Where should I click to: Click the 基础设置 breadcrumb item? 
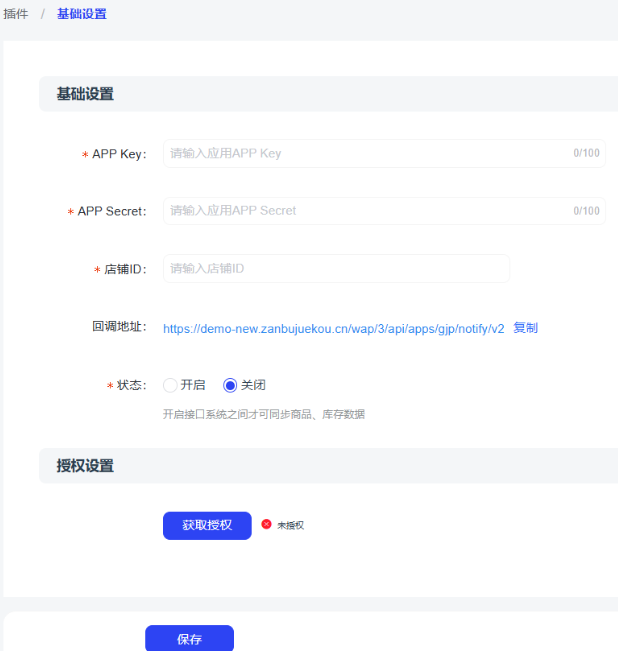[81, 14]
